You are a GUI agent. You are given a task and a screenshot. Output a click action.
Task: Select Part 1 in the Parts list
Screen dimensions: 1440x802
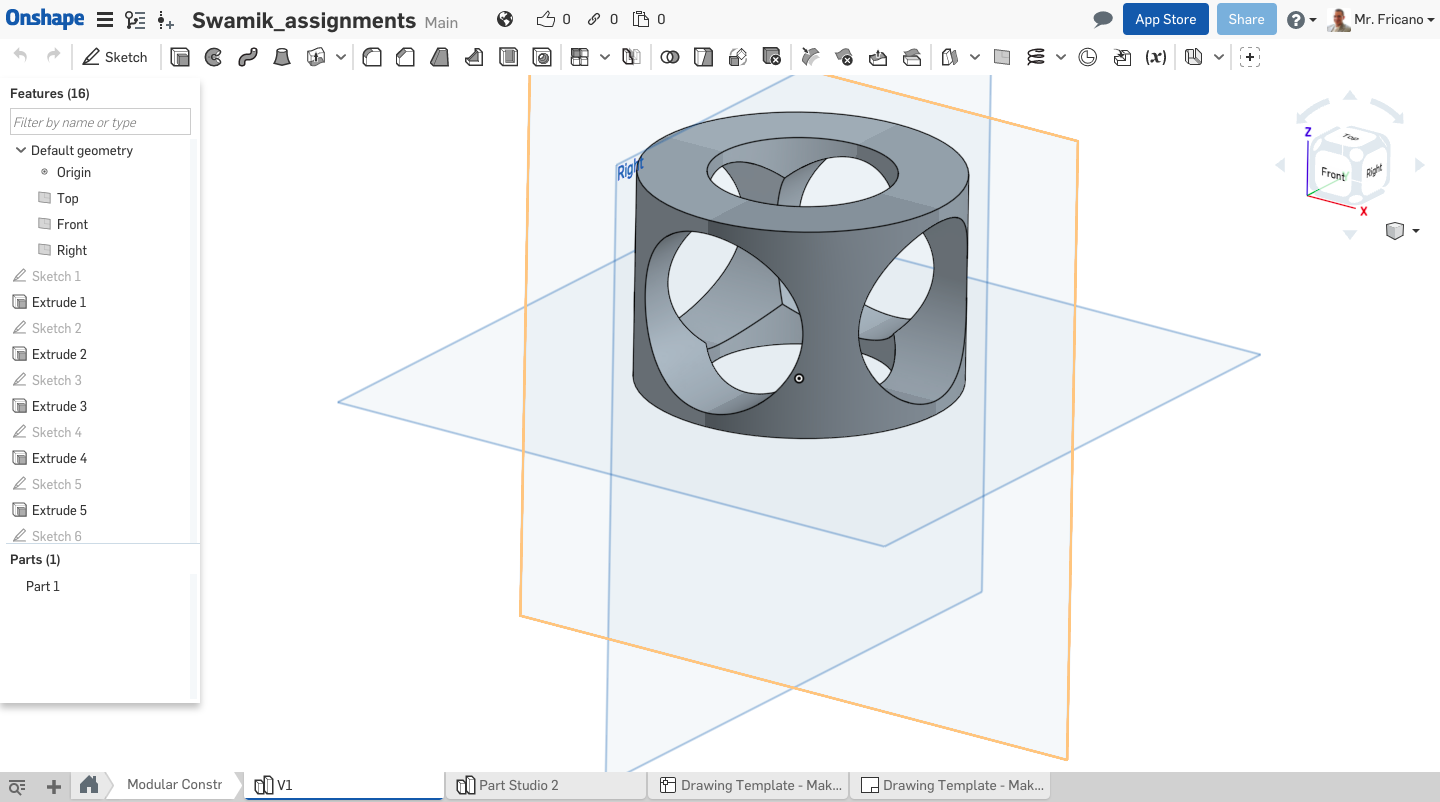(43, 586)
